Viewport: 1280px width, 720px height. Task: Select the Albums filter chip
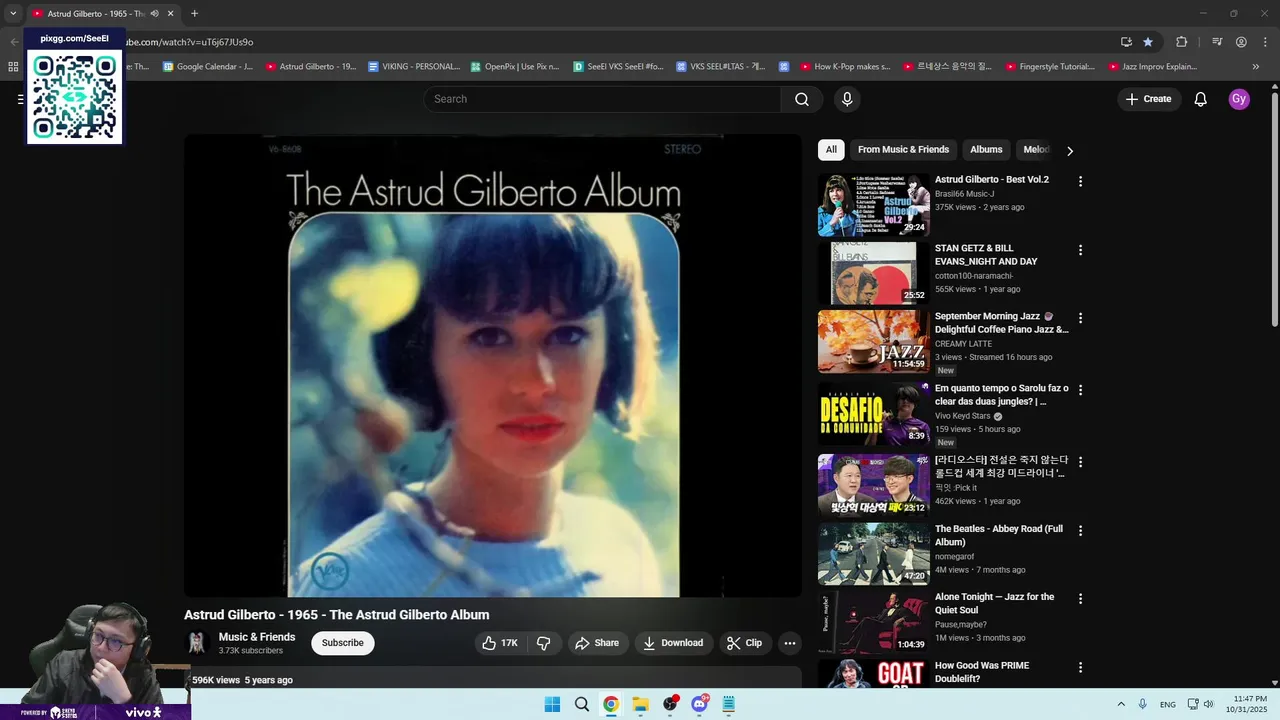pyautogui.click(x=986, y=150)
